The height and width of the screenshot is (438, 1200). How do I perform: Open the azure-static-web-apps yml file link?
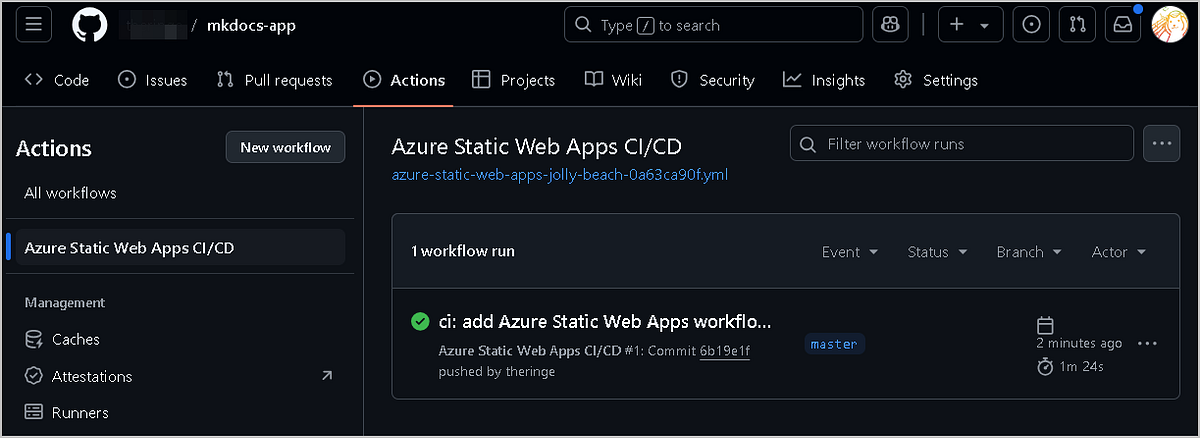(559, 175)
